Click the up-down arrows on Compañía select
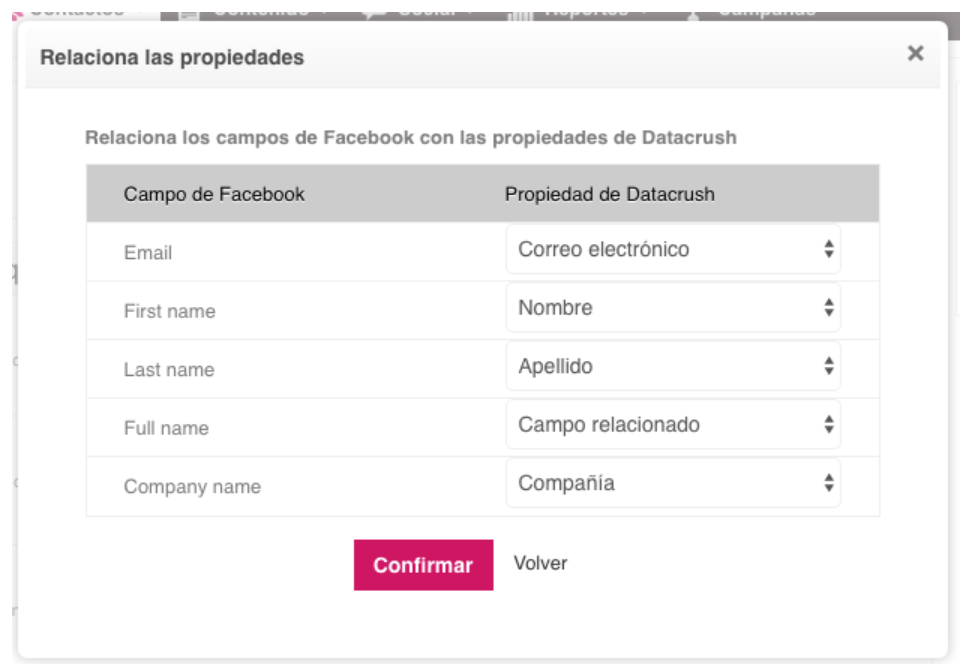966x672 pixels. 829,483
